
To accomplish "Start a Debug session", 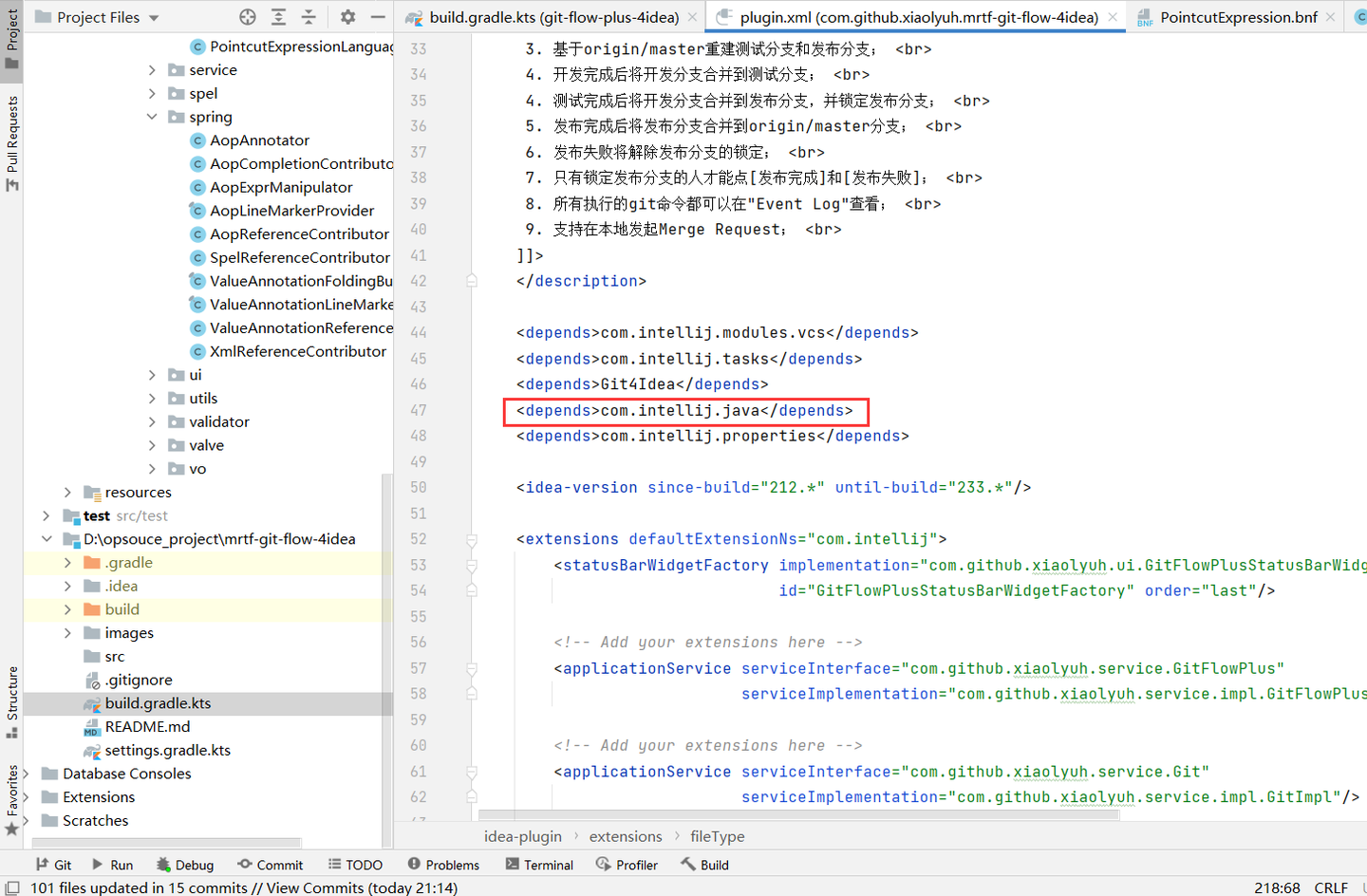I will [184, 864].
